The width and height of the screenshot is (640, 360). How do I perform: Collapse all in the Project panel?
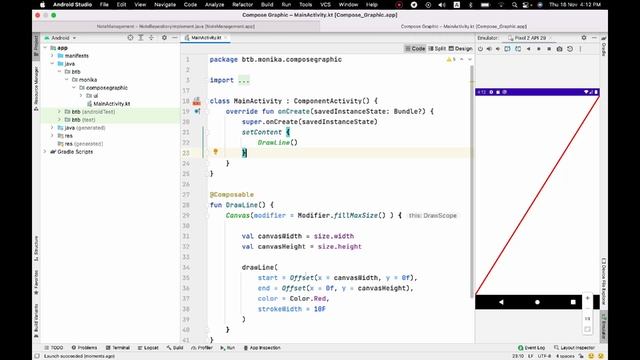click(x=151, y=38)
